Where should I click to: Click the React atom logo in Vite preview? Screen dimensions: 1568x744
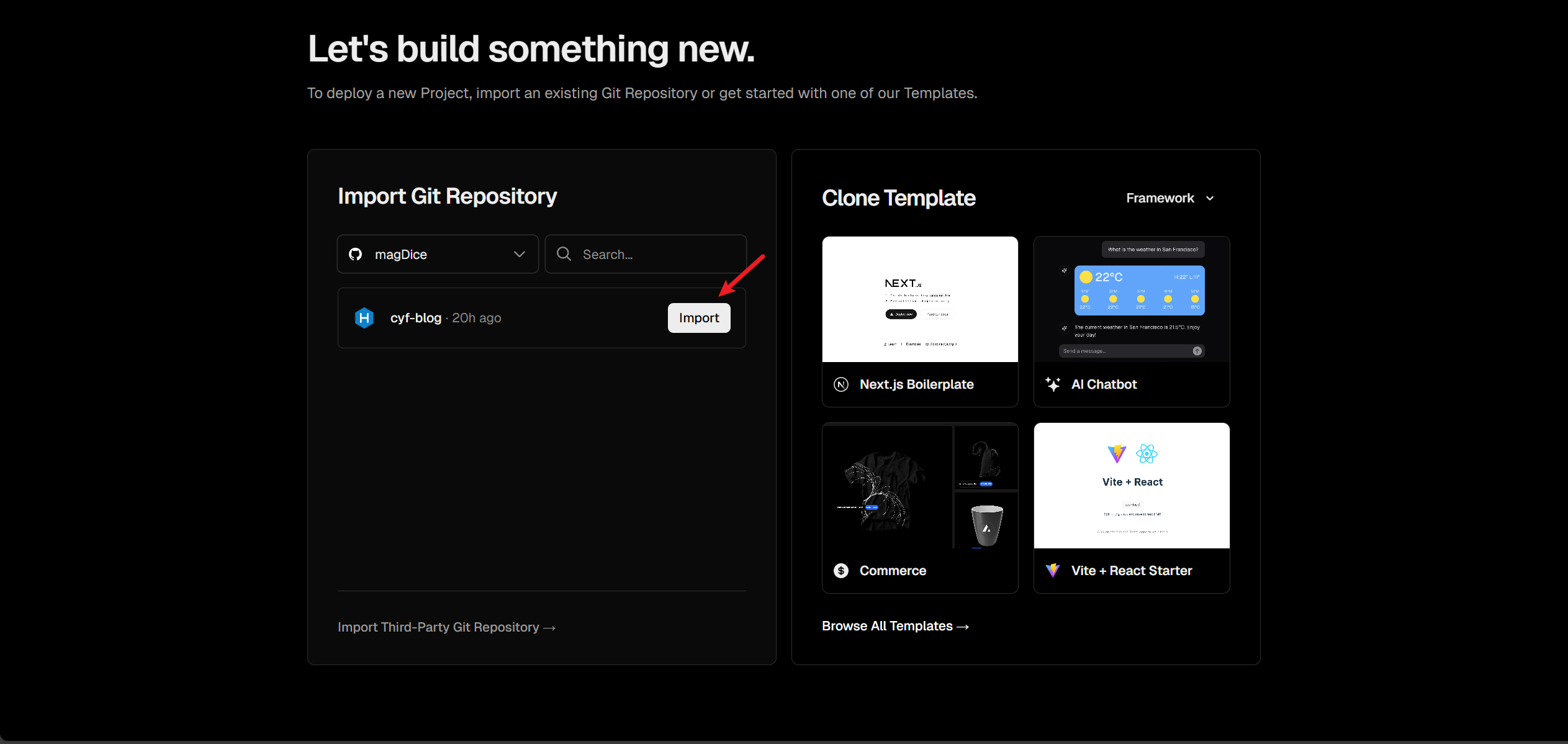coord(1147,454)
